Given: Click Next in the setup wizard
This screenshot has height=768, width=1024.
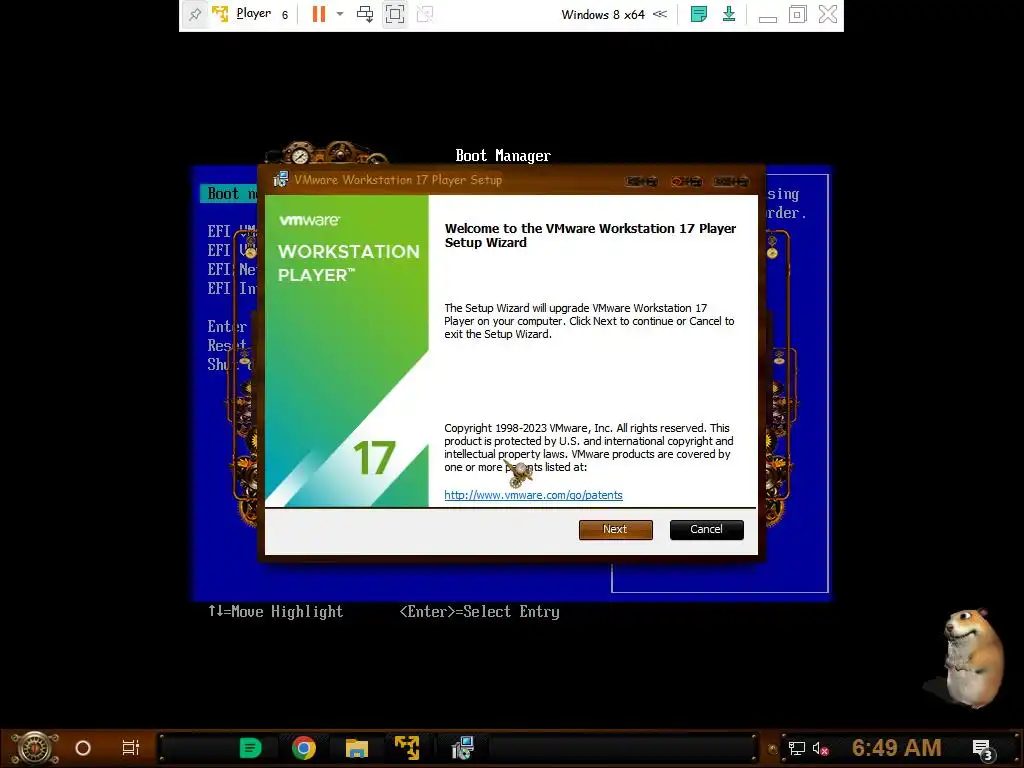Looking at the screenshot, I should click(615, 530).
